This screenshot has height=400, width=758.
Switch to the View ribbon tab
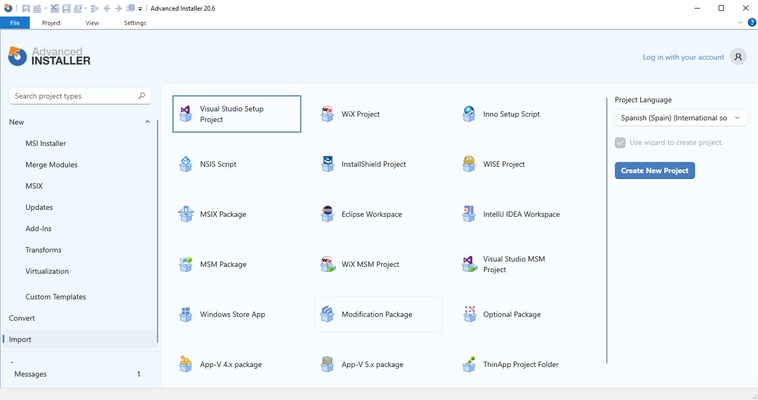tap(92, 23)
